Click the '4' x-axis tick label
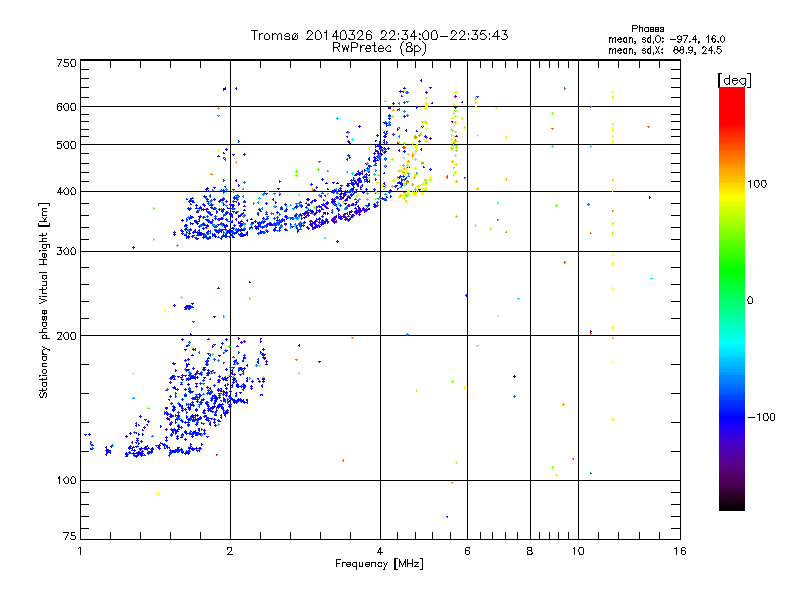 click(380, 551)
